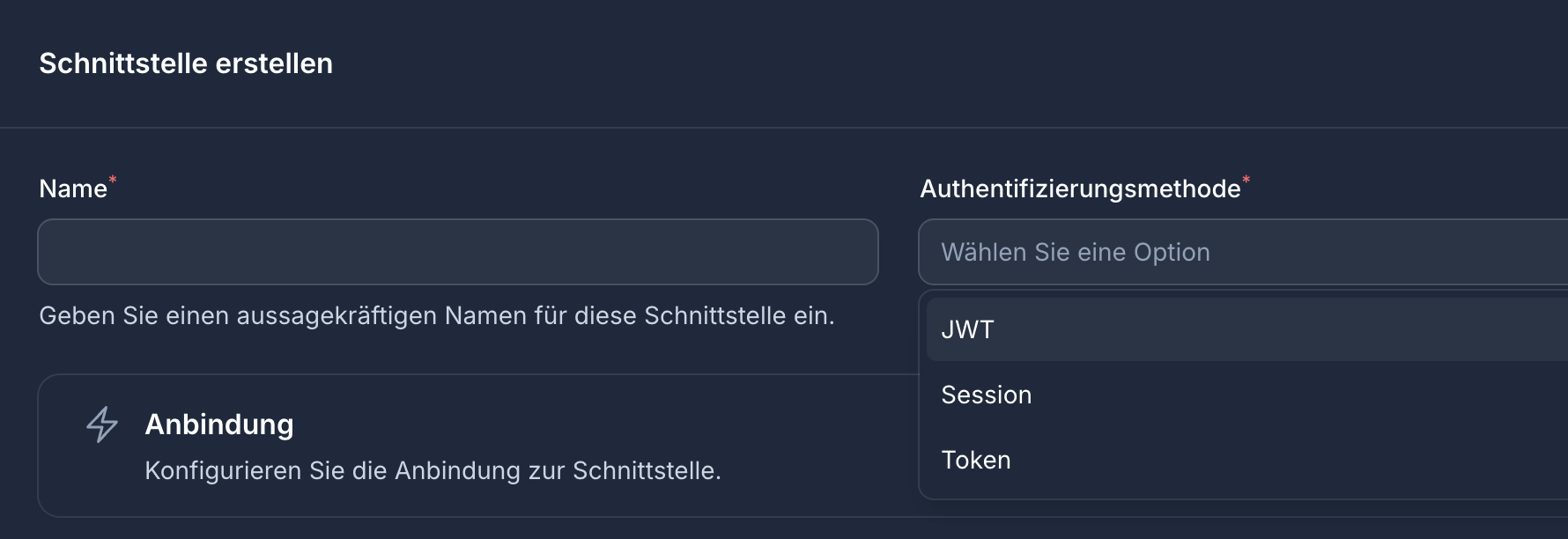Click the red asterisk next to Name
This screenshot has height=539, width=1568.
(x=112, y=181)
